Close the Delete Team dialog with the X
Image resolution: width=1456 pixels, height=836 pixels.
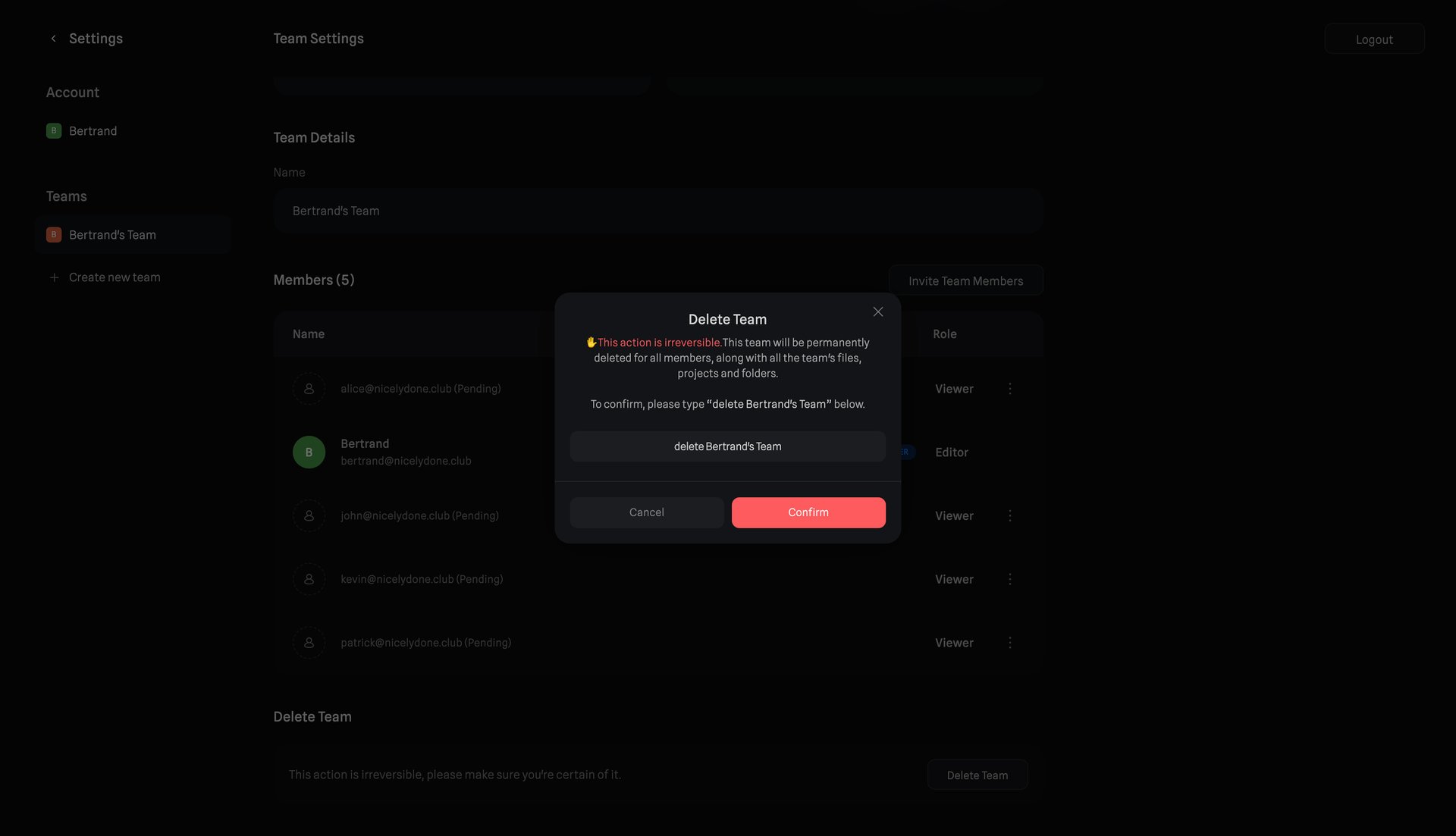click(877, 312)
